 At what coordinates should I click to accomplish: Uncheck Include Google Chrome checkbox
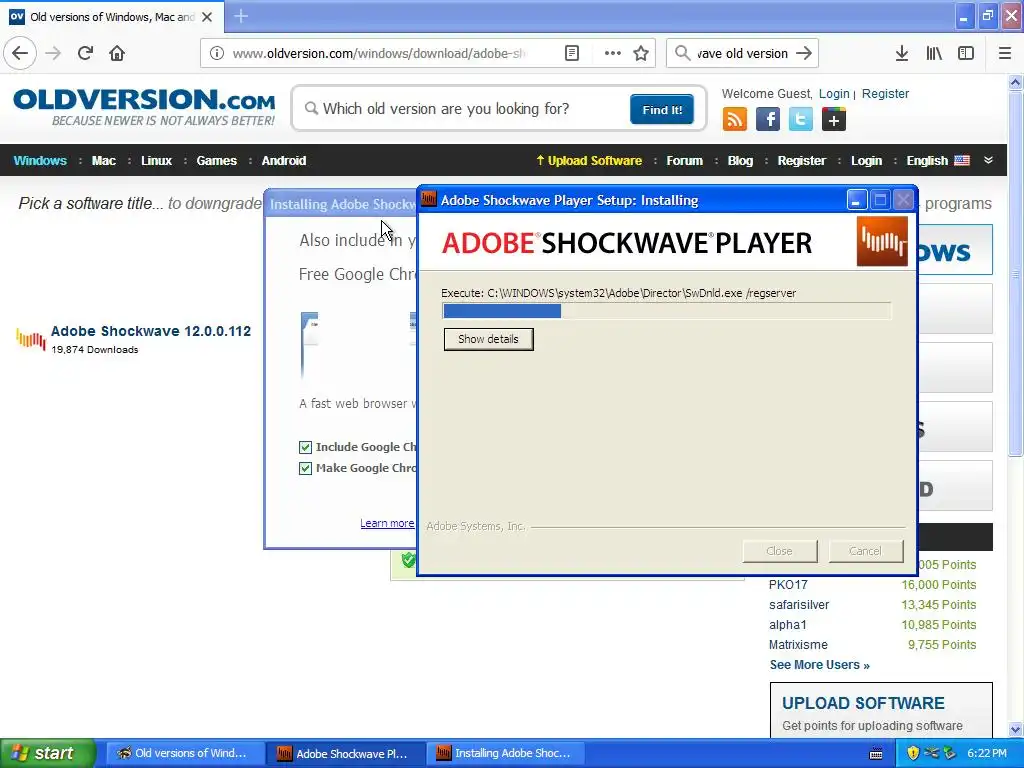click(x=305, y=447)
